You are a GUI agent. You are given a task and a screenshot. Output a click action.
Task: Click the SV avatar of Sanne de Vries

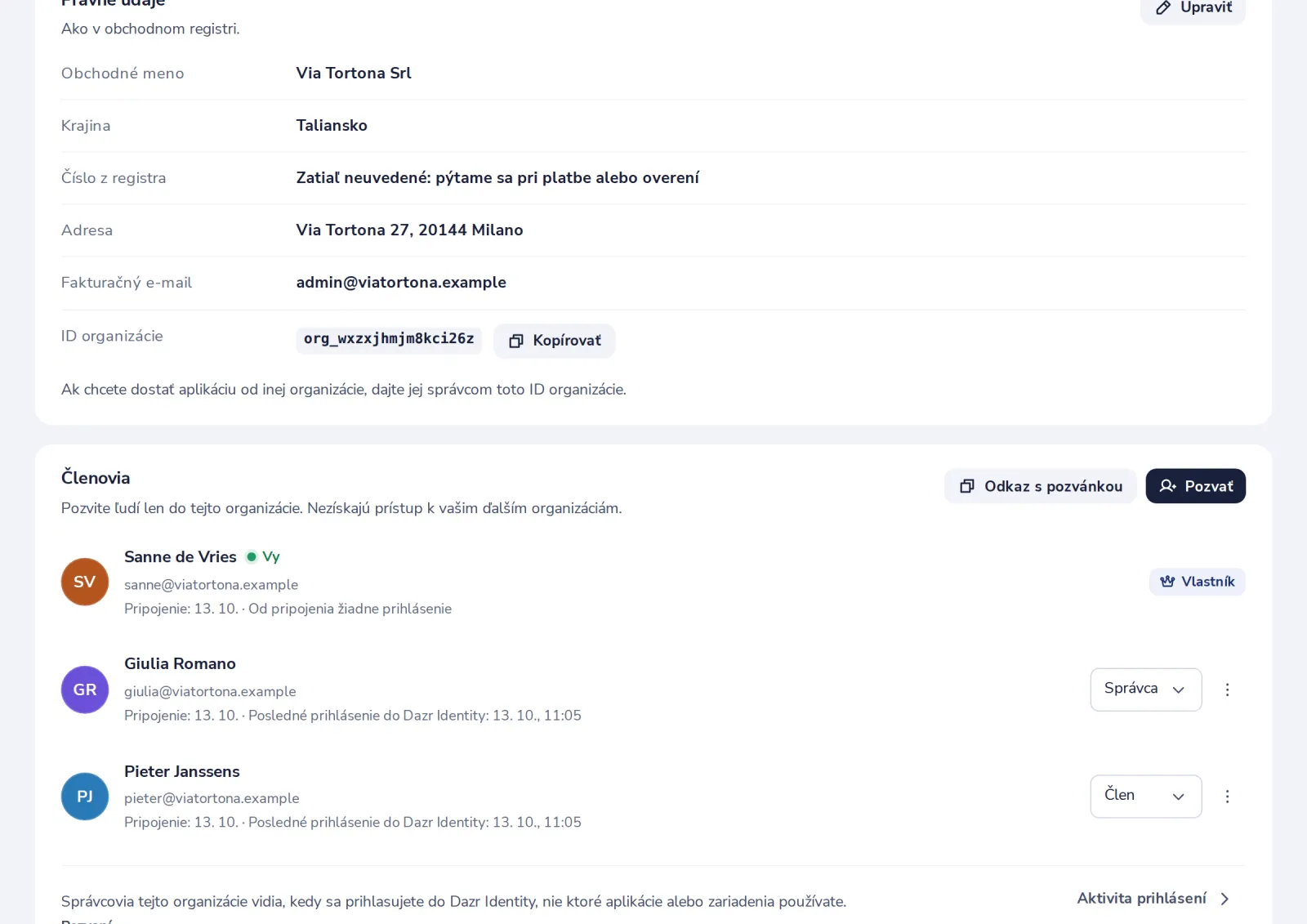pos(85,582)
